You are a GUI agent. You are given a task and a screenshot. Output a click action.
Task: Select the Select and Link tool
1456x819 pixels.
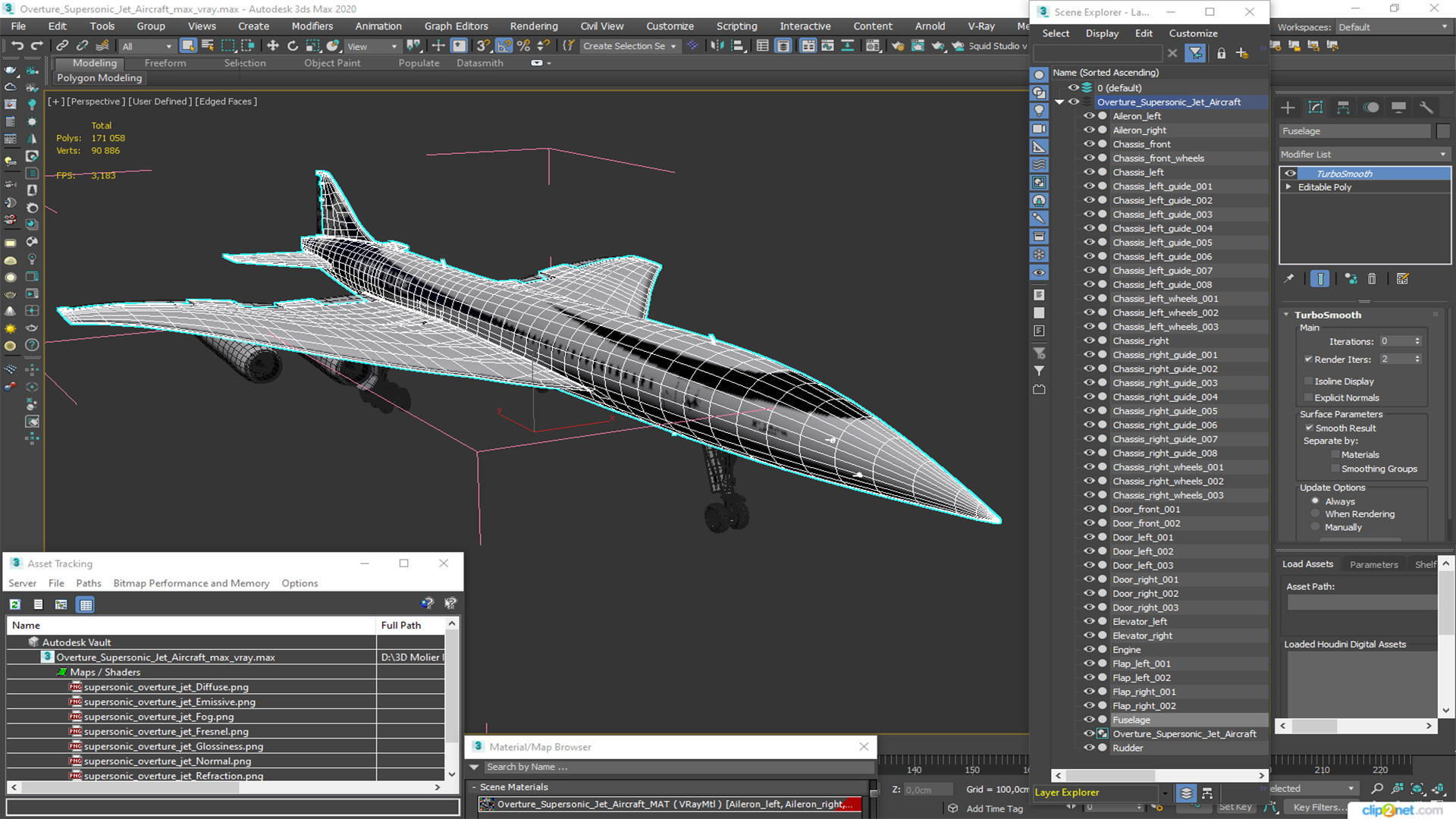pyautogui.click(x=62, y=45)
